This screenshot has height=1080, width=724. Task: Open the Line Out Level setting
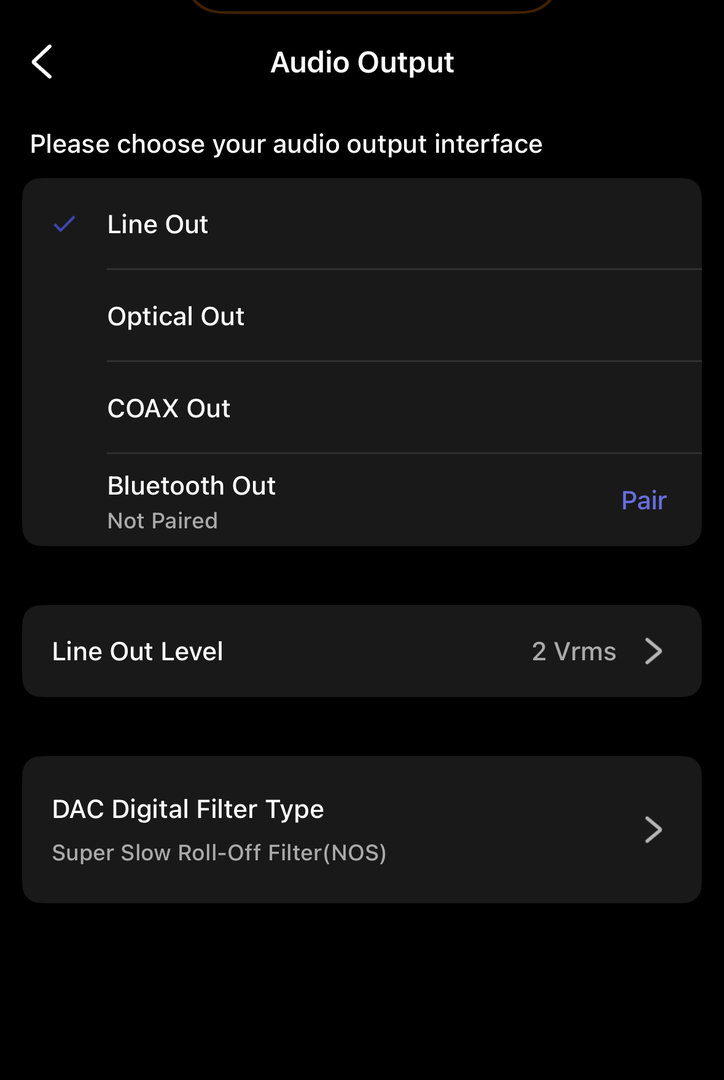[138, 652]
